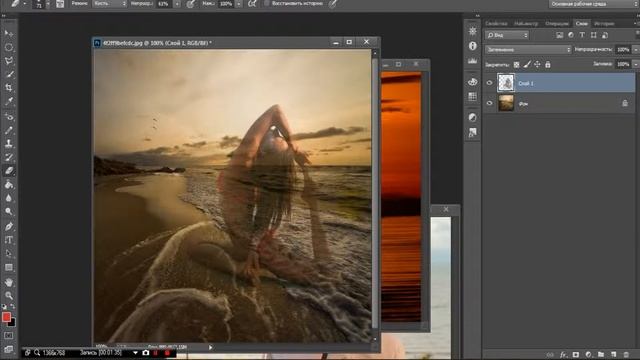640x360 pixels.
Task: Open the workspace switcher dropdown
Action: (593, 4)
